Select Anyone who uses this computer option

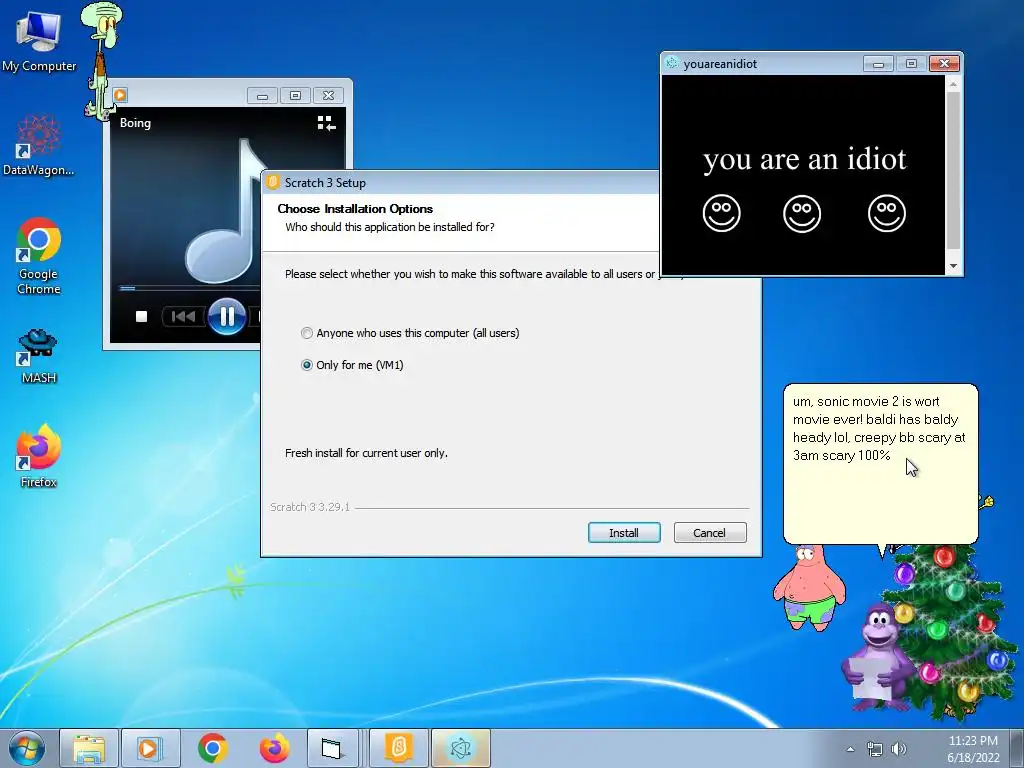coord(410,333)
